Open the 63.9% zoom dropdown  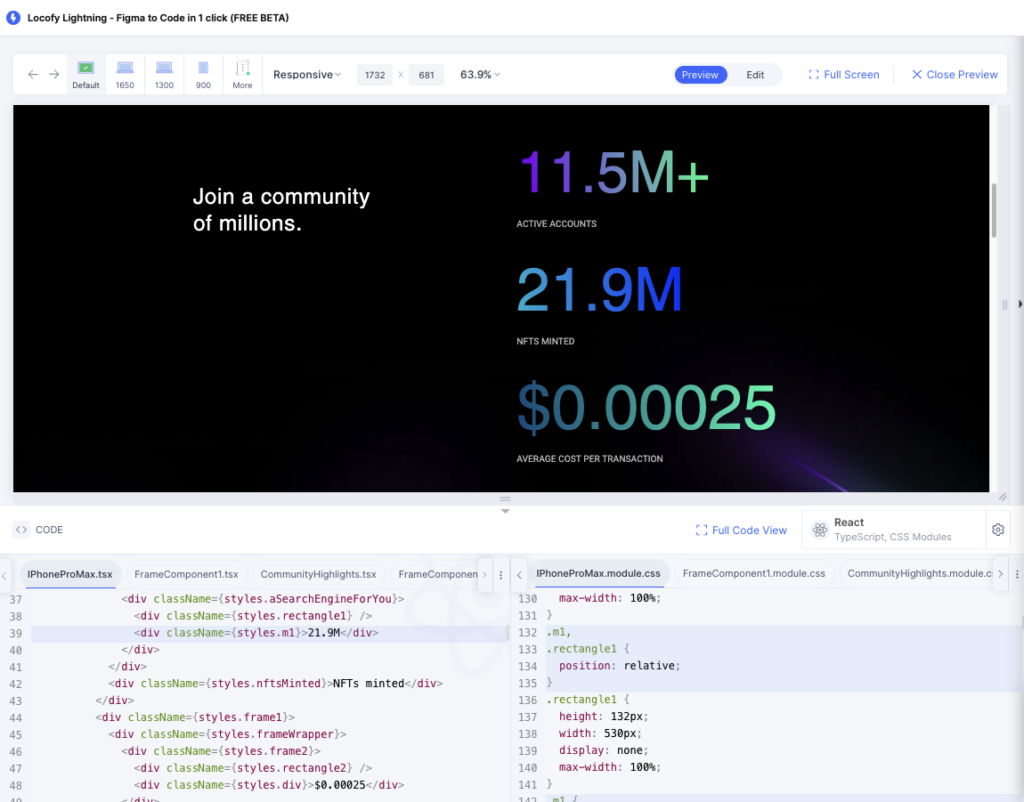478,74
